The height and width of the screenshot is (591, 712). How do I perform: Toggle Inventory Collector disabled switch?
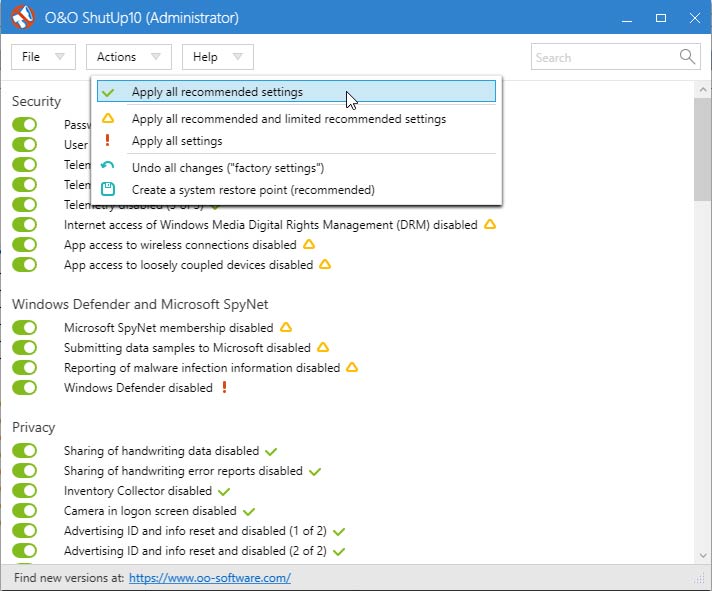coord(25,491)
